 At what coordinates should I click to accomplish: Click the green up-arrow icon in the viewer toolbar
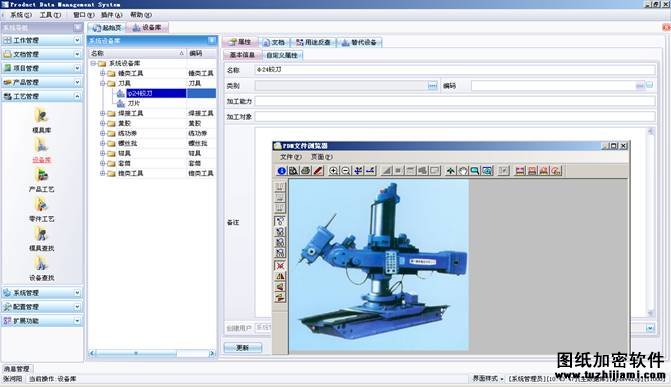point(451,171)
